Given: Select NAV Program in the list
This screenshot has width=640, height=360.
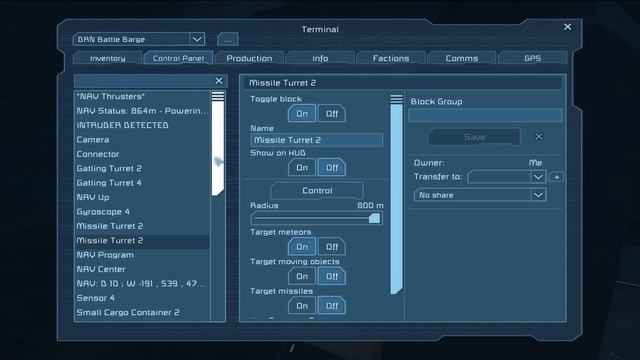Looking at the screenshot, I should [x=142, y=255].
